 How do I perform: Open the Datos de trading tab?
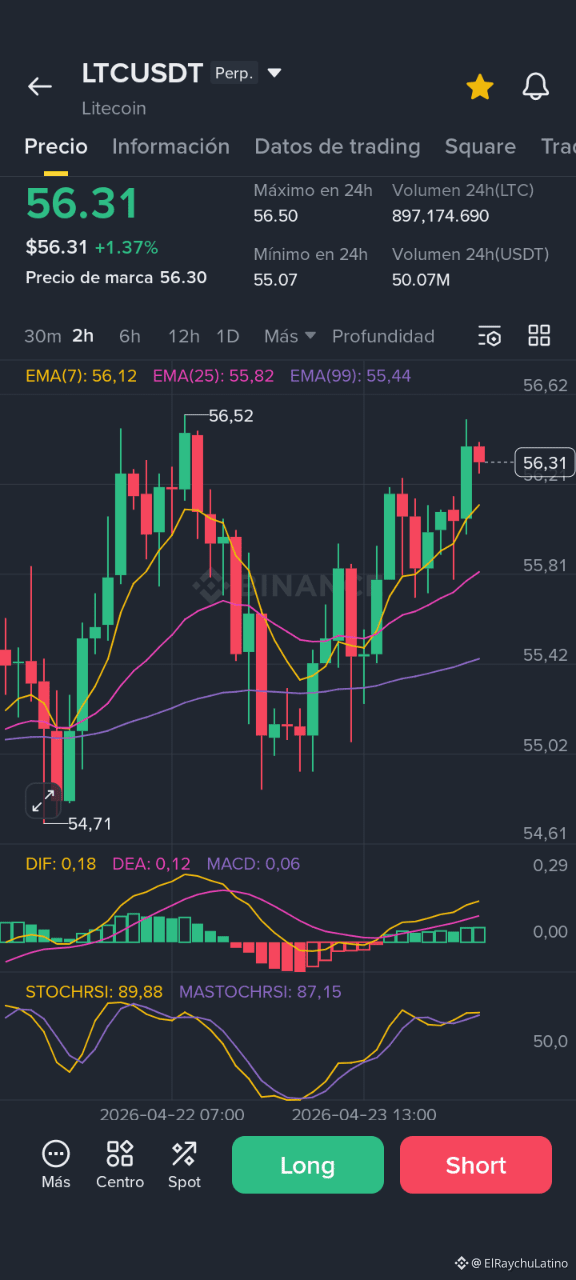coord(337,146)
